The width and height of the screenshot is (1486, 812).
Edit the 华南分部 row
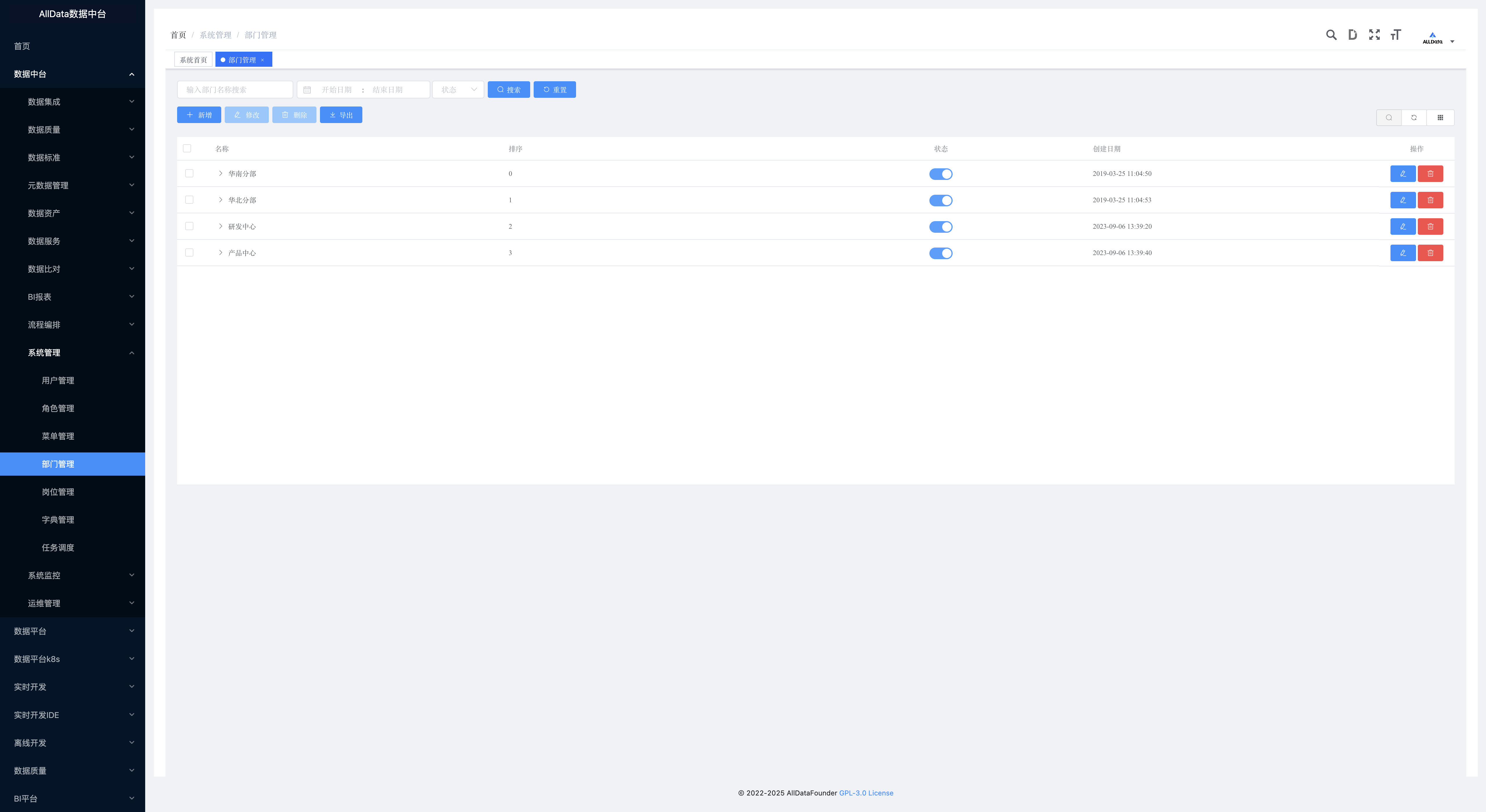[1403, 174]
